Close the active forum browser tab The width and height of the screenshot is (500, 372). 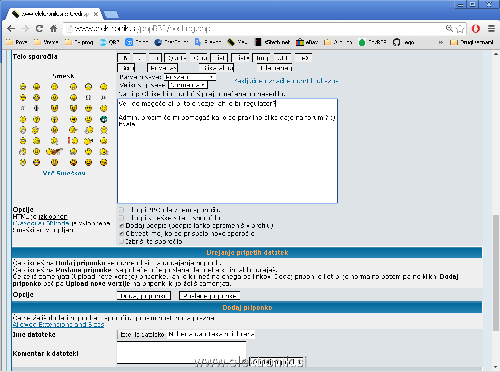96,14
